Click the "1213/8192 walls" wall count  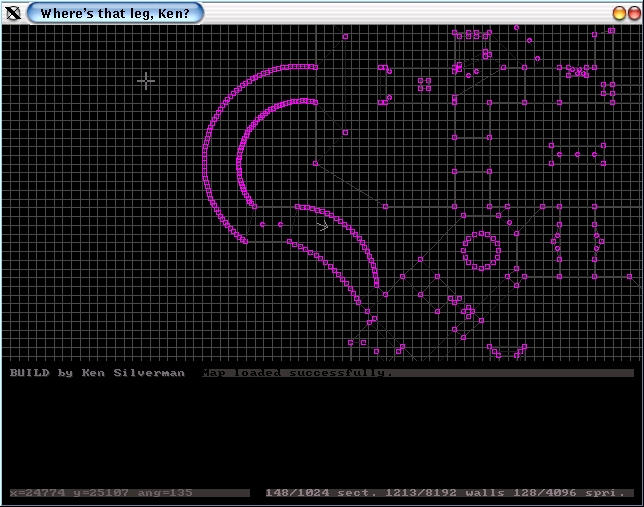(x=445, y=492)
